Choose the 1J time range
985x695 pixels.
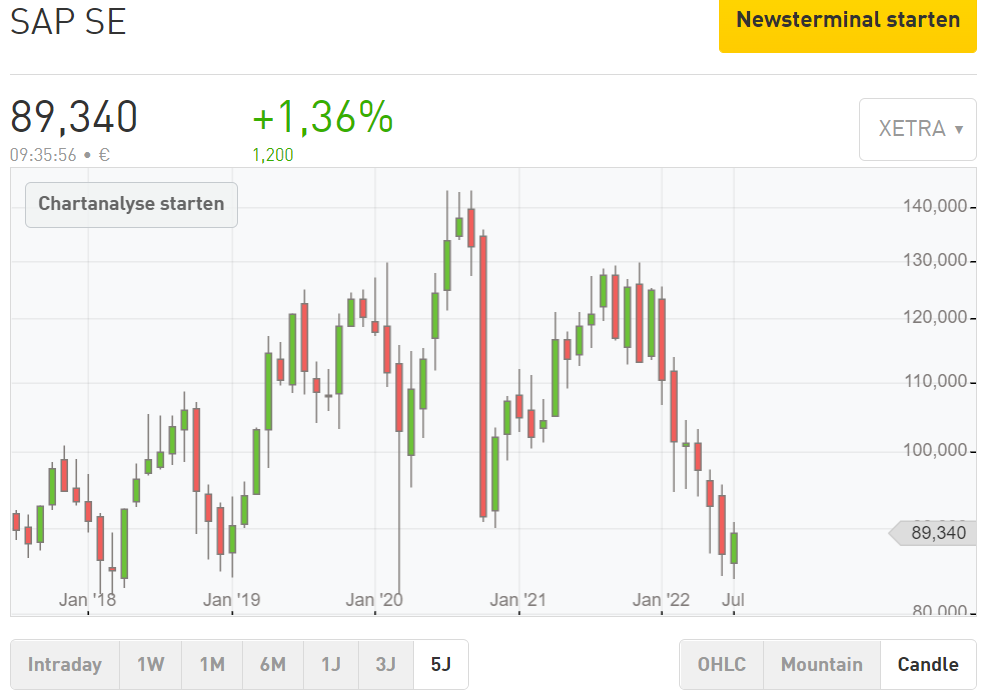[331, 664]
